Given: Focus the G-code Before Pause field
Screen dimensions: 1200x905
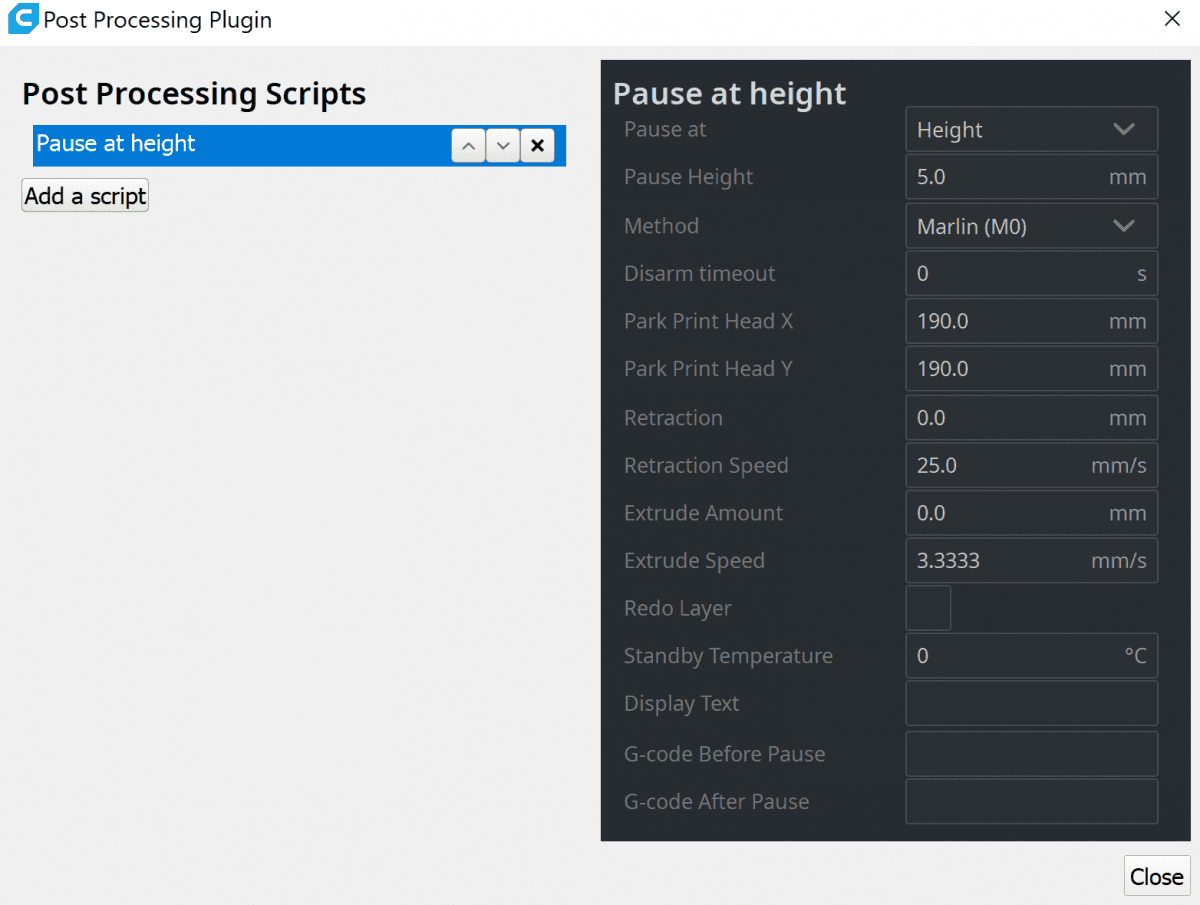Looking at the screenshot, I should tap(1031, 754).
